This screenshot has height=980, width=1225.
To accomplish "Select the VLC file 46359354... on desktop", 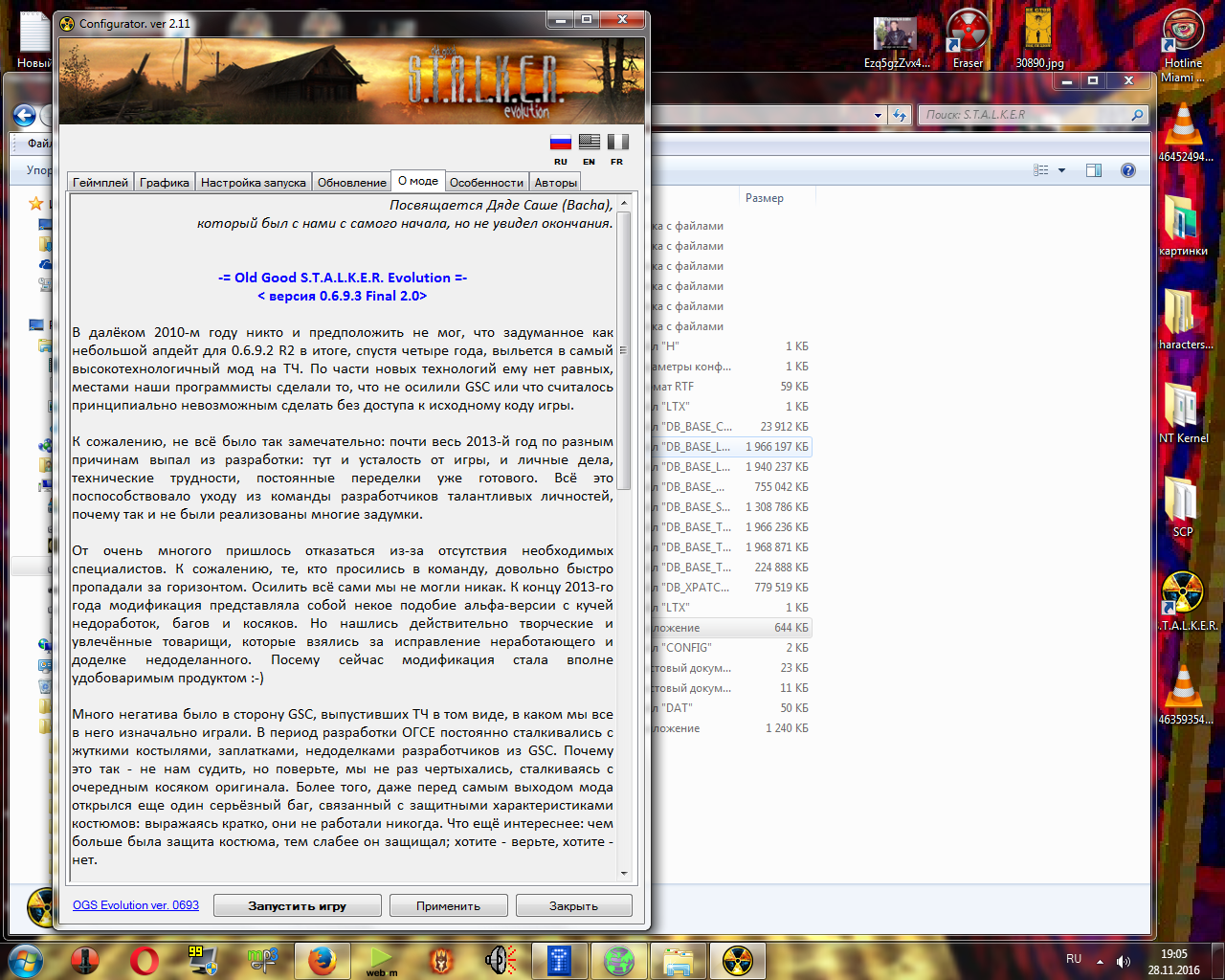I will click(x=1184, y=694).
